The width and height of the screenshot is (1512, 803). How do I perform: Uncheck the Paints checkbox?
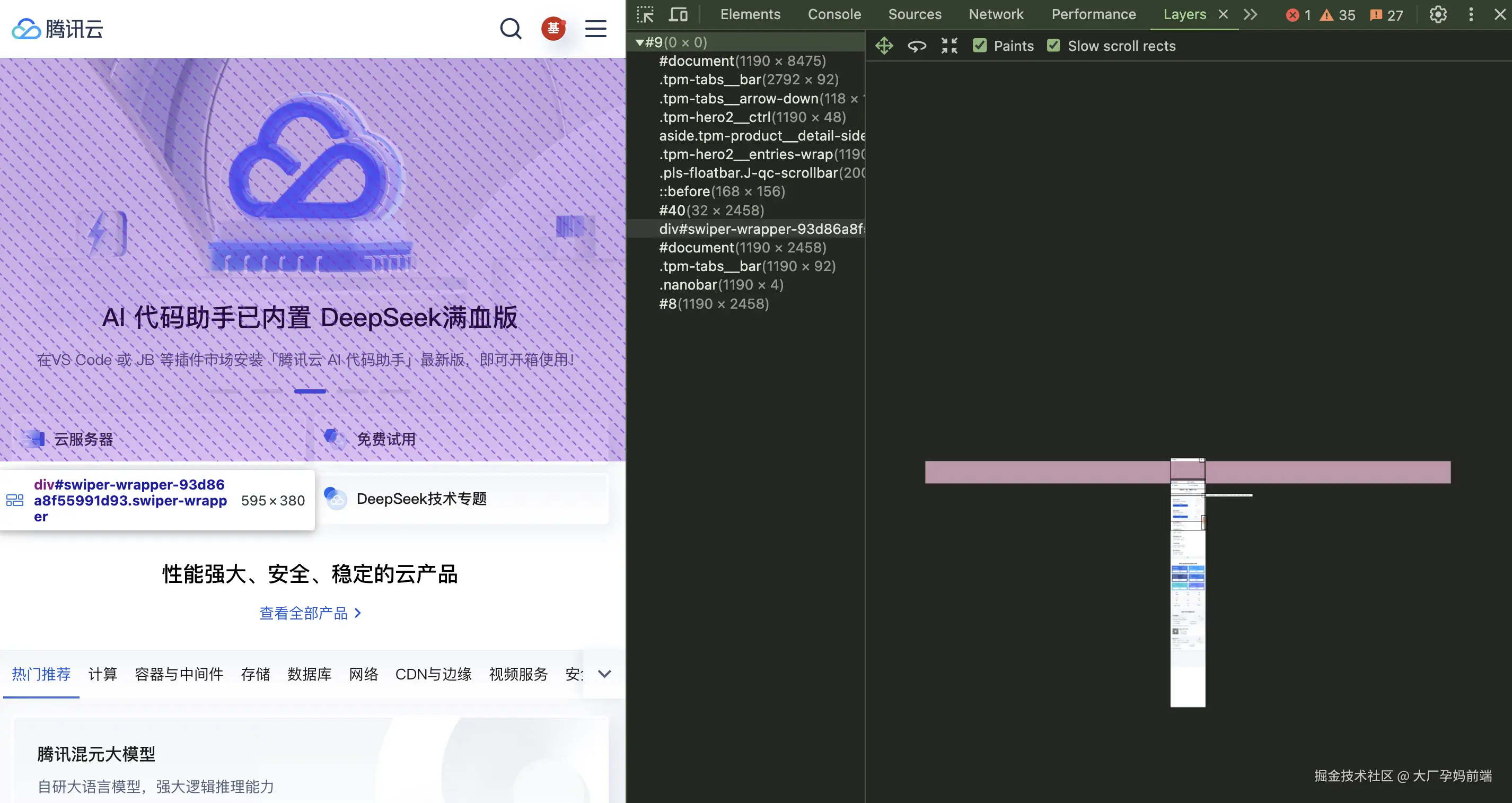click(980, 45)
